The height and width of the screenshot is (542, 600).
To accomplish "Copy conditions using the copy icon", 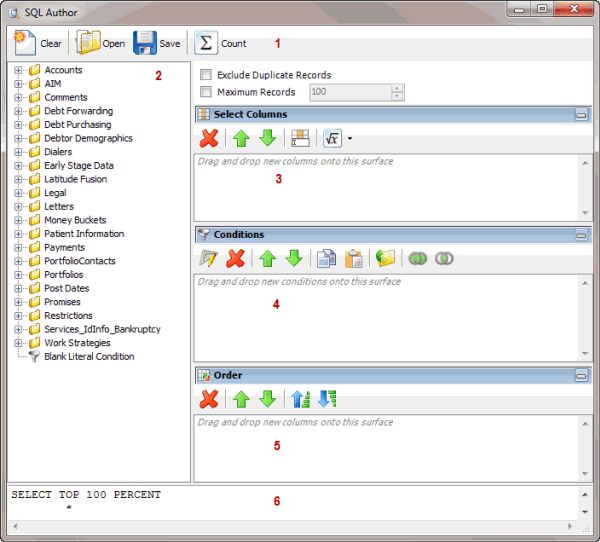I will [x=326, y=258].
